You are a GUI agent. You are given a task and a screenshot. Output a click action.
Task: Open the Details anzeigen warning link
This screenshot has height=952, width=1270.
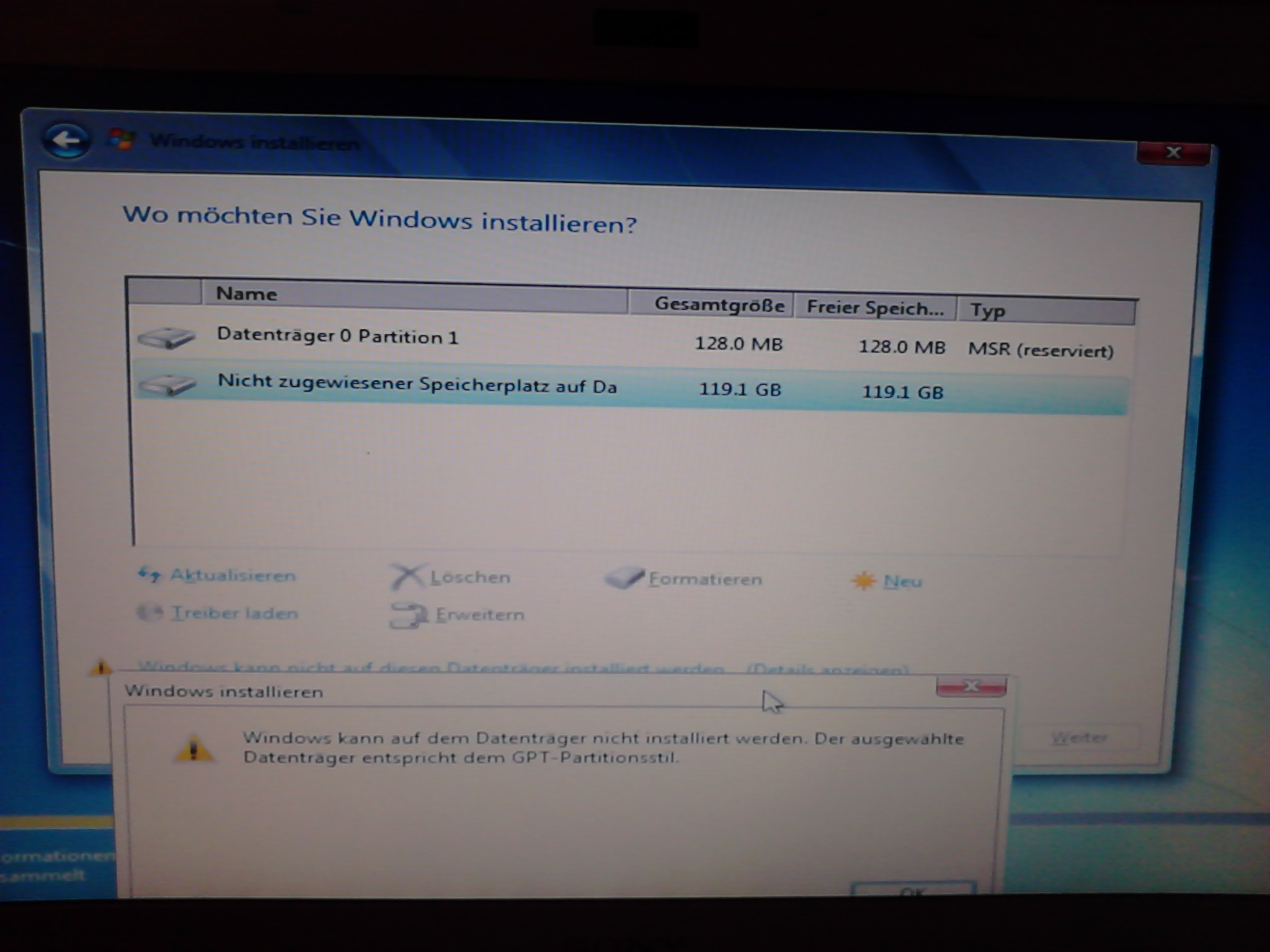point(828,669)
